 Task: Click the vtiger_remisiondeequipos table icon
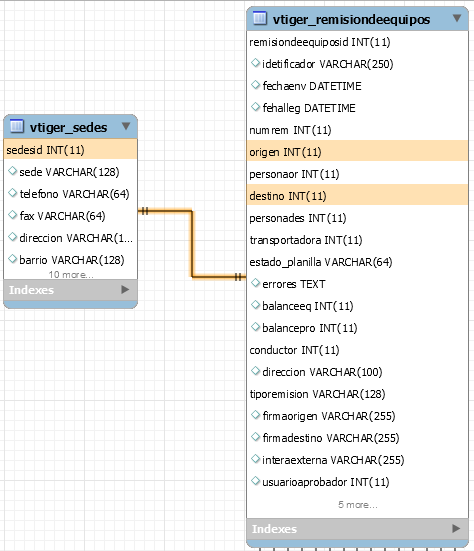click(260, 18)
